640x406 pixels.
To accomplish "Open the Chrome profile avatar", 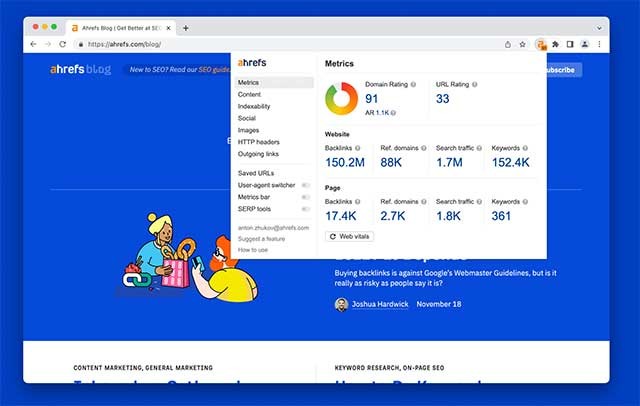I will [x=584, y=44].
